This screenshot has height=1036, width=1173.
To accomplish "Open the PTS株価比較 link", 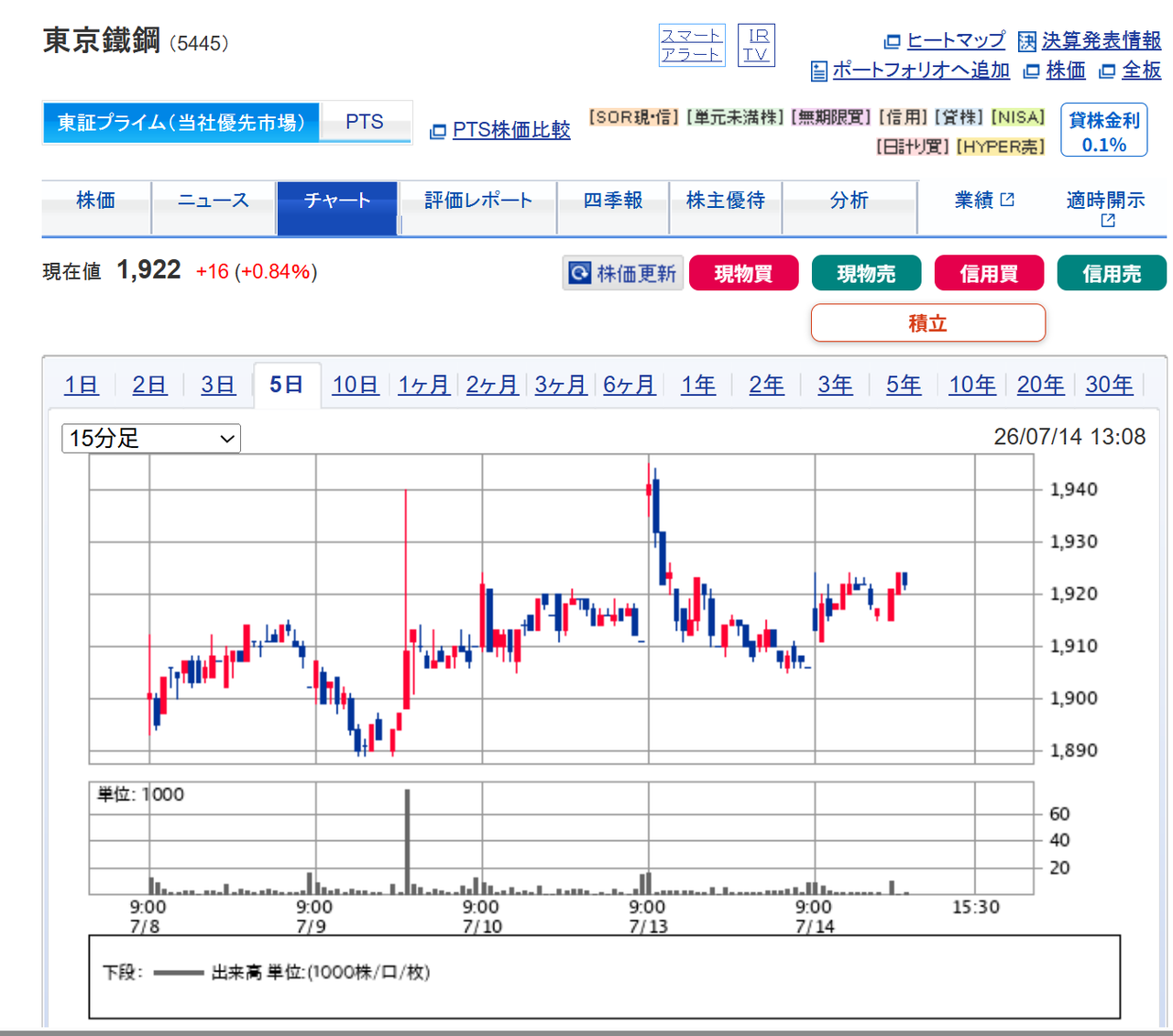I will pyautogui.click(x=511, y=130).
